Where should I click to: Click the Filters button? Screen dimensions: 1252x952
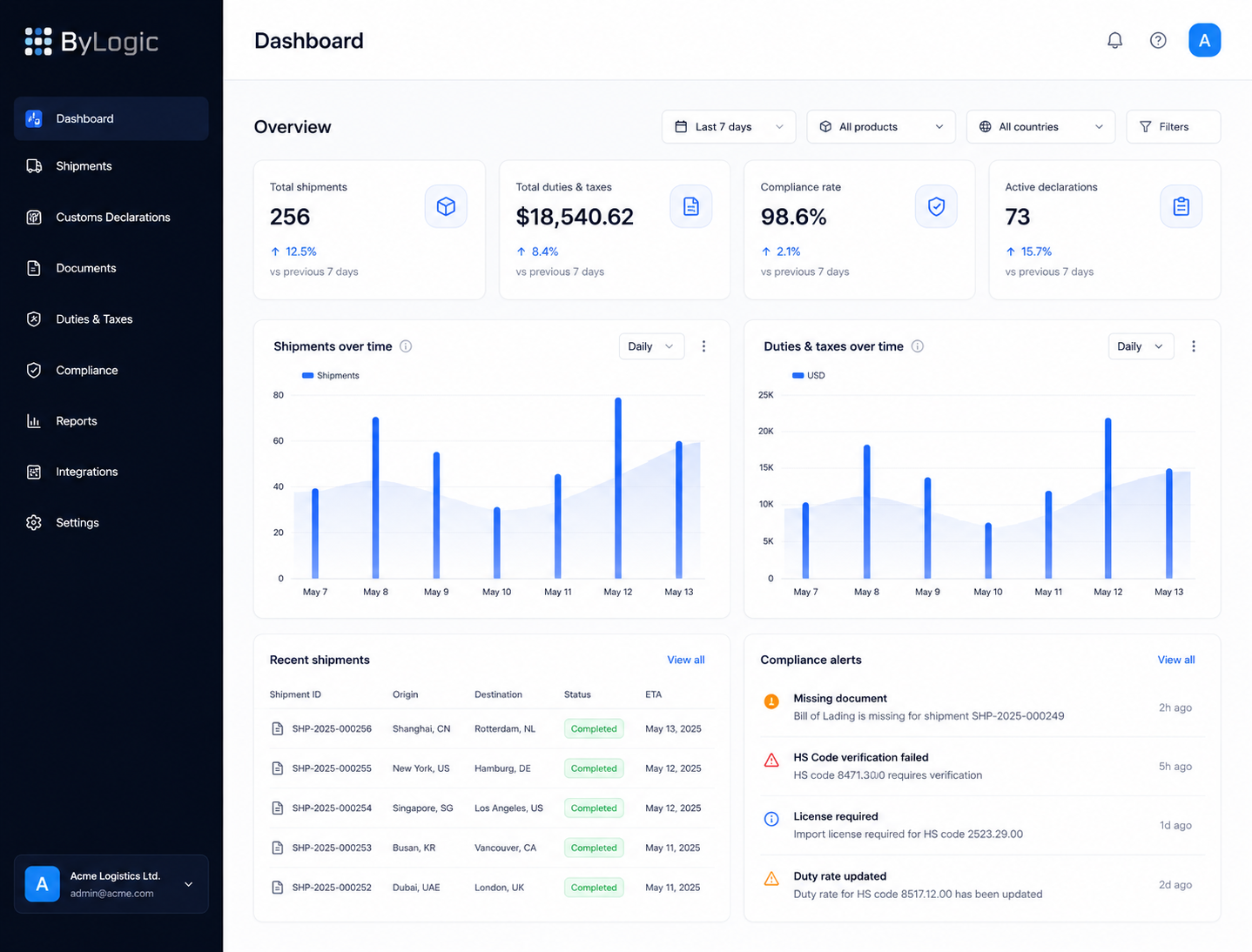1173,127
